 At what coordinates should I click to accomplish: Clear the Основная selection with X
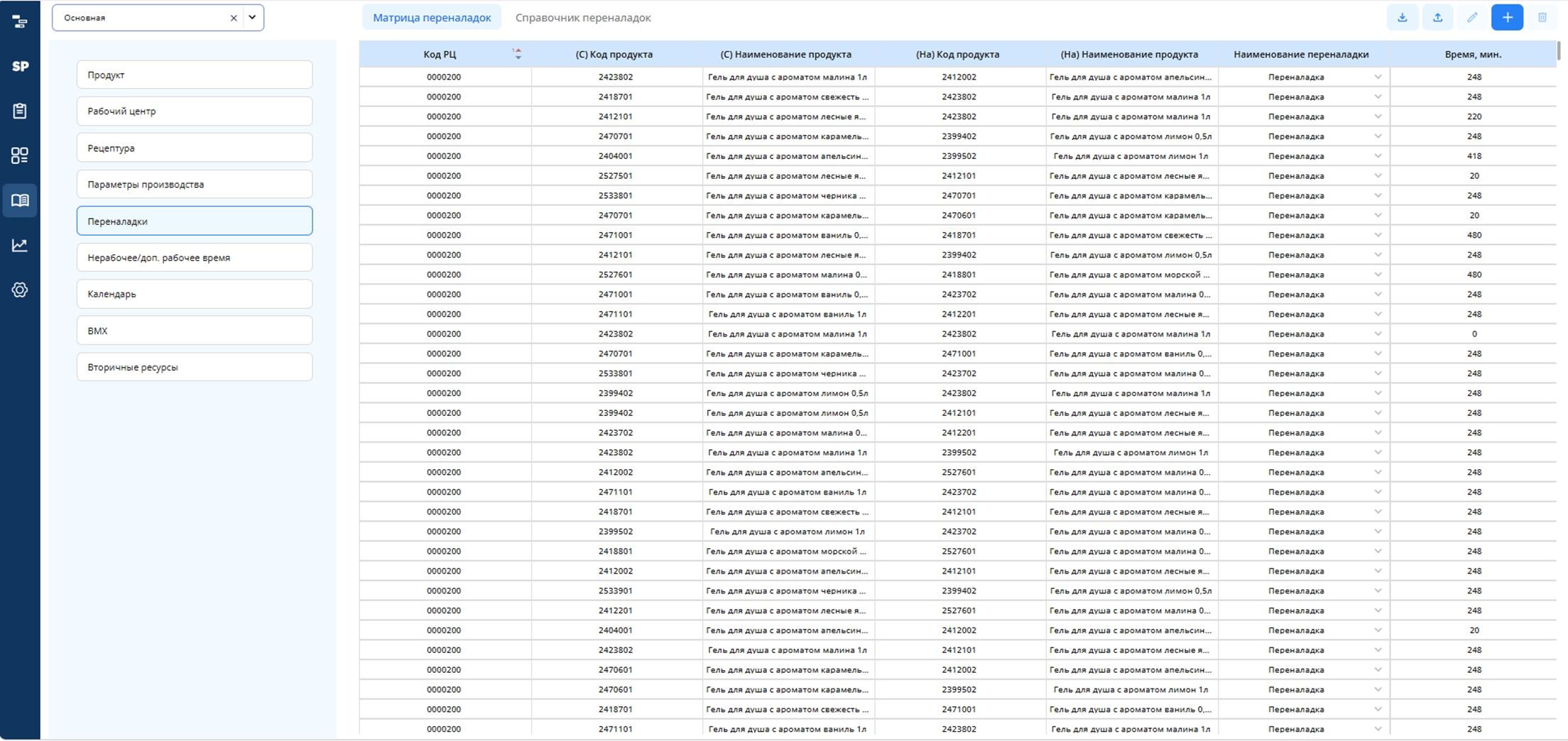pyautogui.click(x=234, y=18)
